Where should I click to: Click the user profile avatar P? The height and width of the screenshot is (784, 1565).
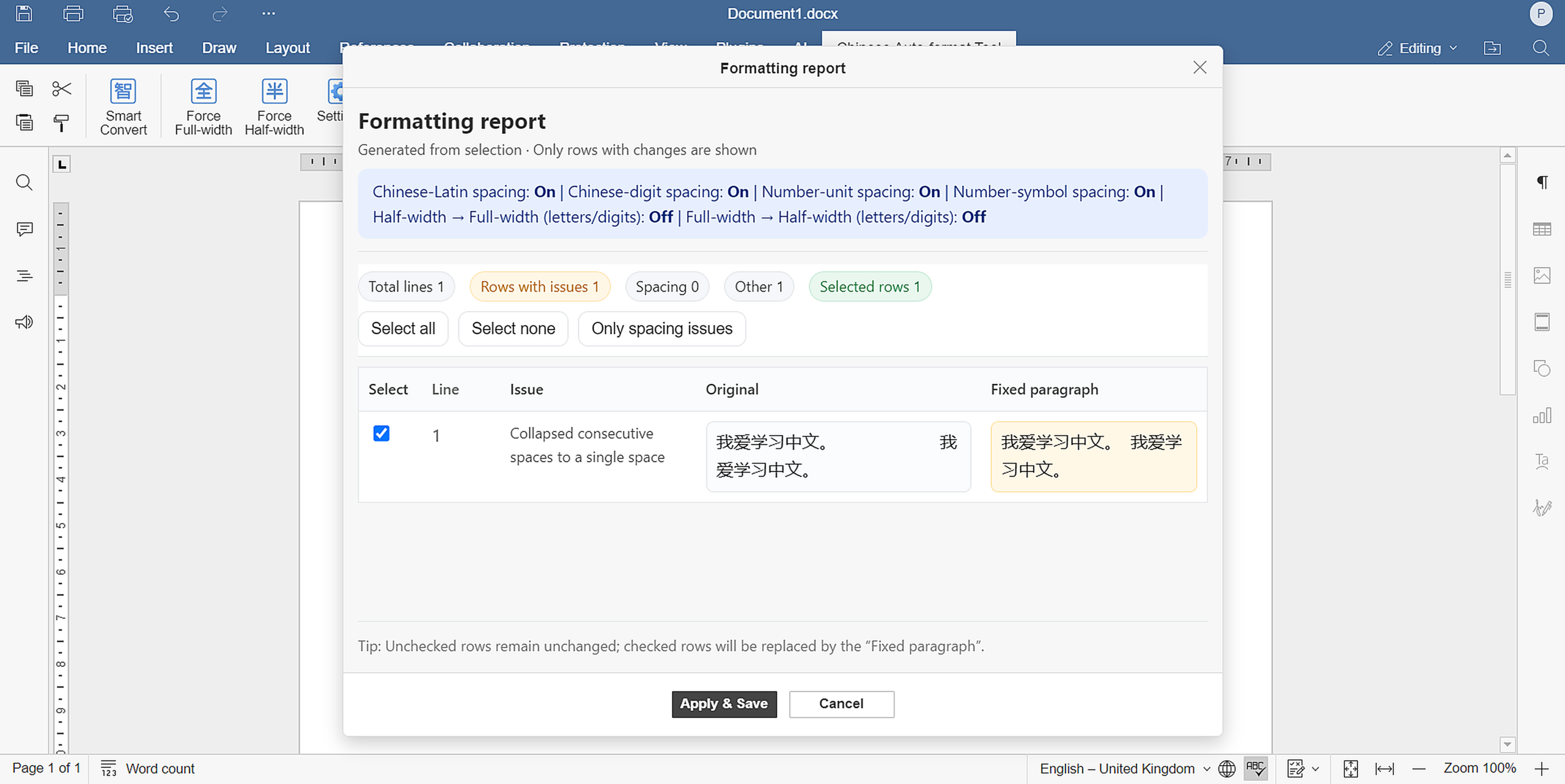(x=1541, y=13)
